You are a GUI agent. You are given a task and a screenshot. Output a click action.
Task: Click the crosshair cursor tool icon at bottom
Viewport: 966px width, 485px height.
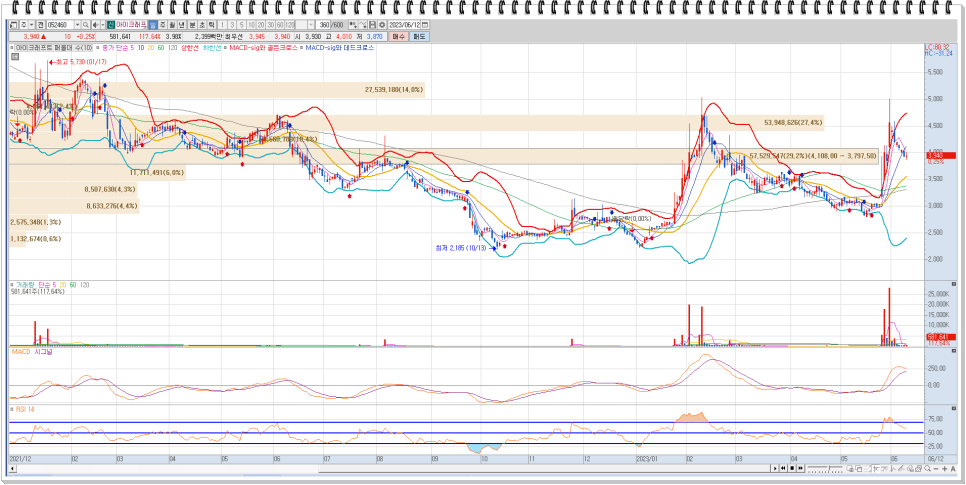click(x=876, y=469)
